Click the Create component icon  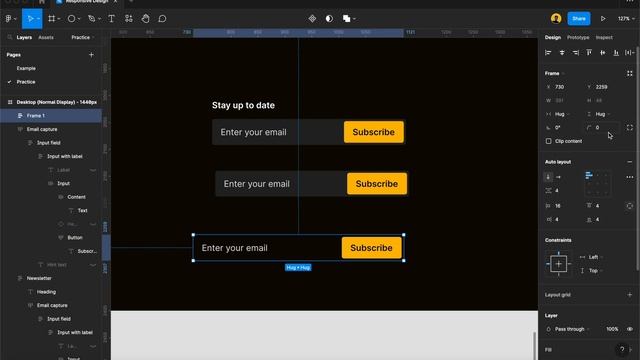tap(312, 19)
